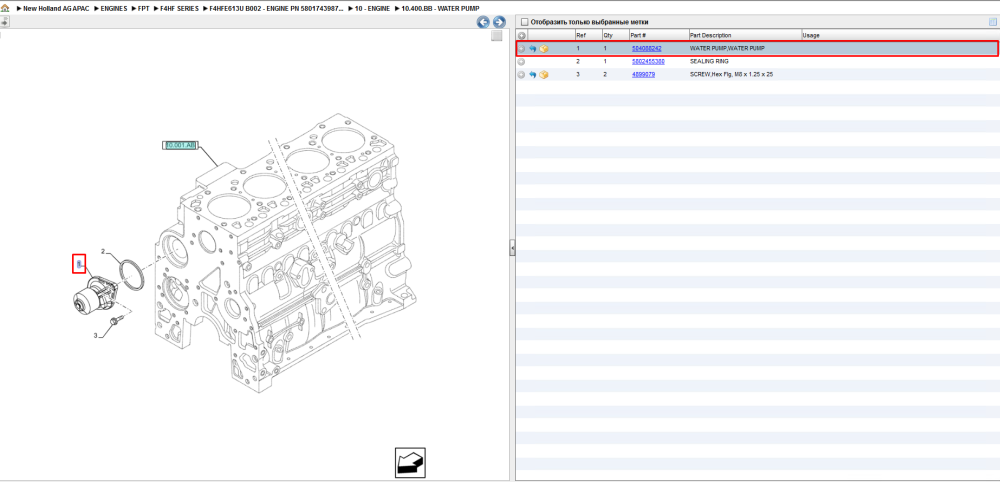The image size is (1000, 482).
Task: Go to the home icon in breadcrumb
Action: pyautogui.click(x=5, y=8)
